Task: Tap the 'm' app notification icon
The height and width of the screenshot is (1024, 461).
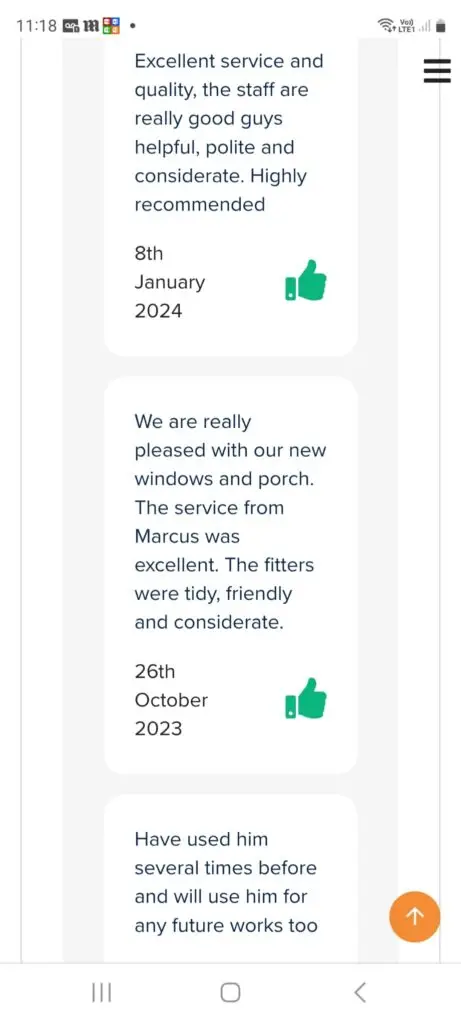Action: click(91, 27)
